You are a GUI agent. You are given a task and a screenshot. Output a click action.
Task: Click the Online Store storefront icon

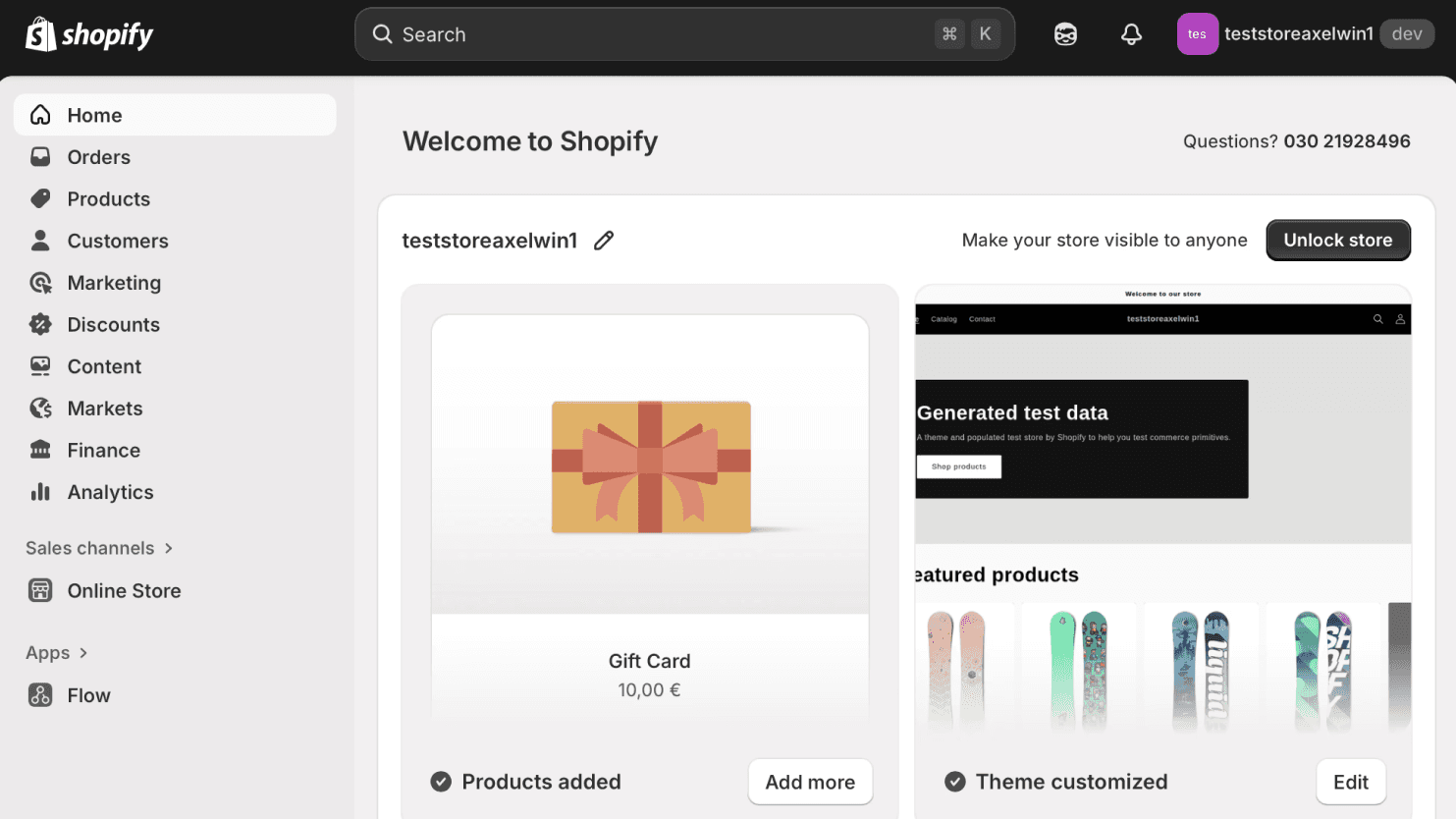click(x=39, y=590)
